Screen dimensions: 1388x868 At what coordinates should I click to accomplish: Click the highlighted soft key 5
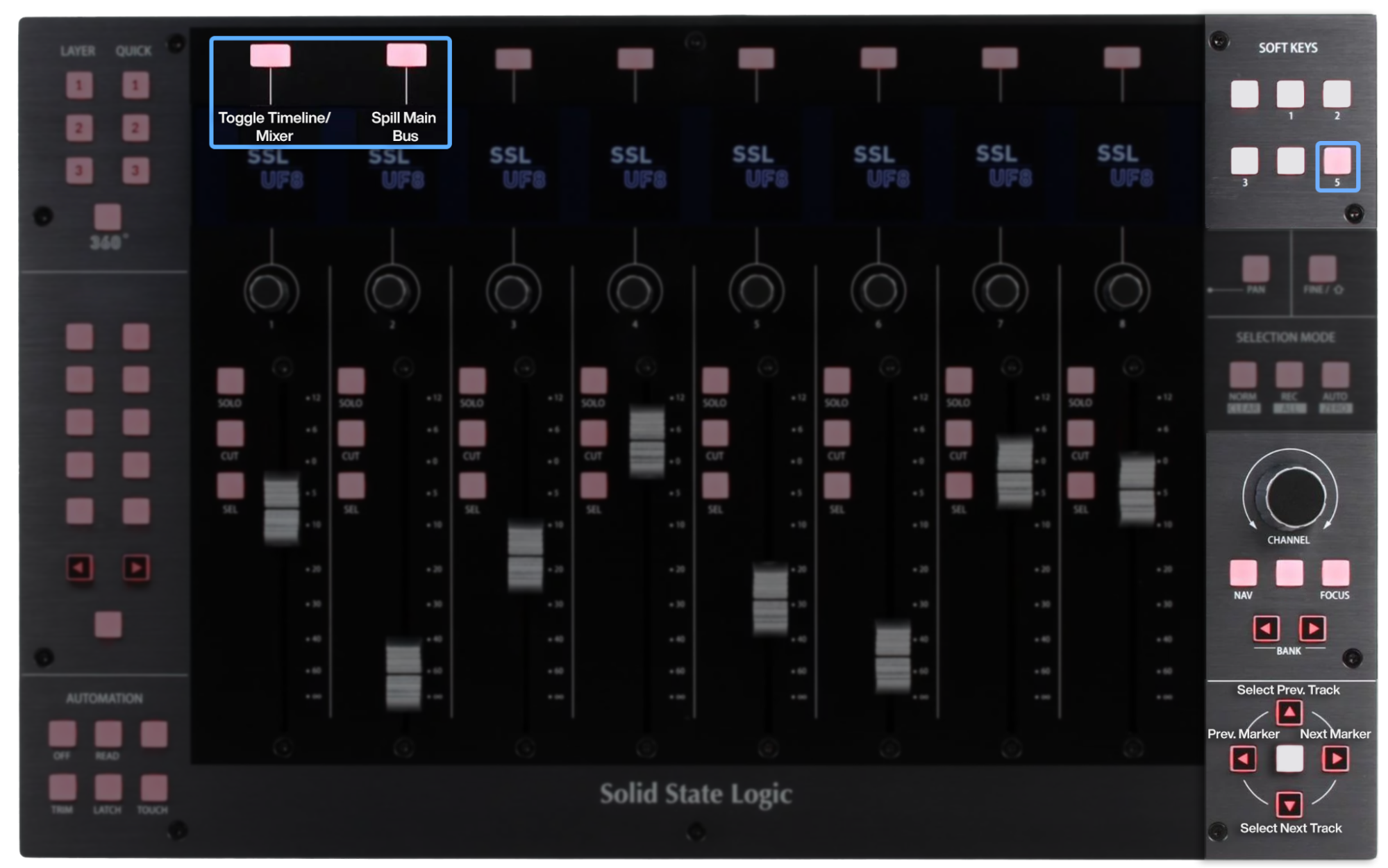[x=1337, y=160]
